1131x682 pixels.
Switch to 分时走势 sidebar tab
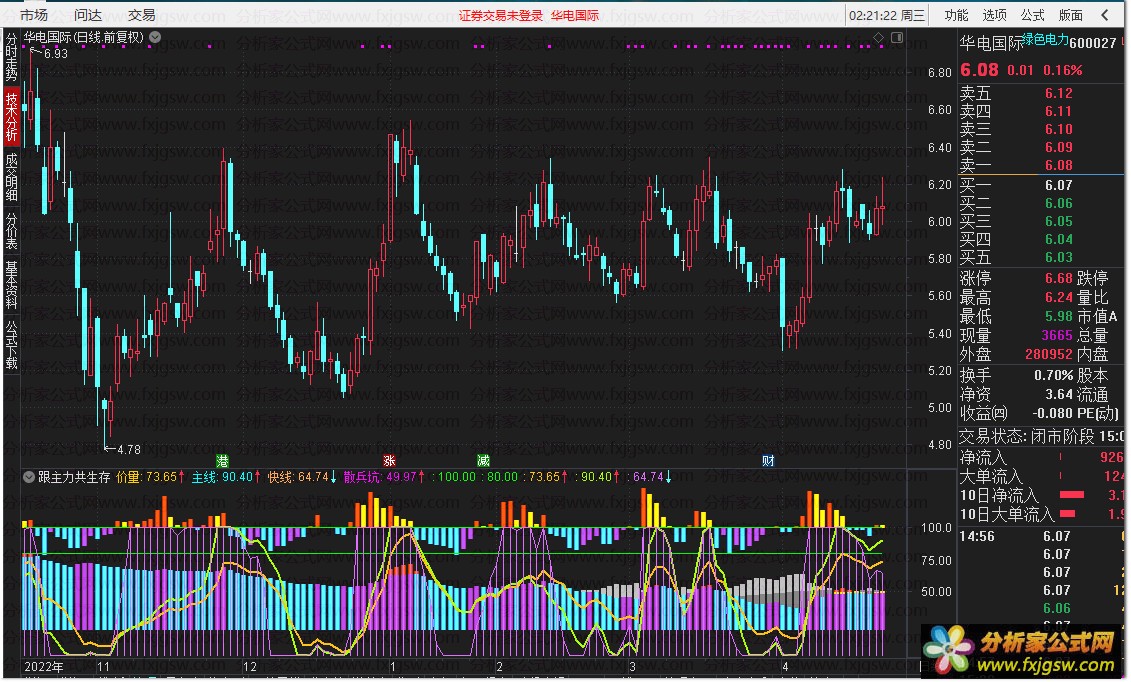12,57
